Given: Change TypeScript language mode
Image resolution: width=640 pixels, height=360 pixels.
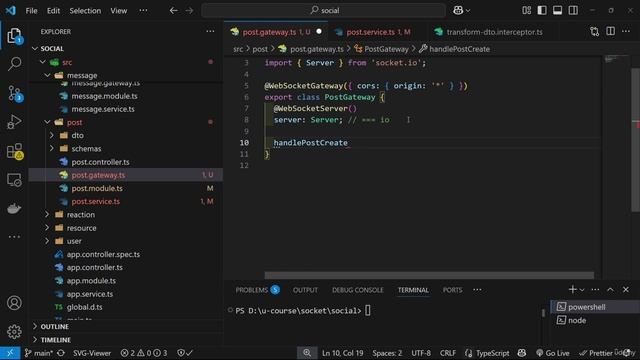Looking at the screenshot, I should [492, 353].
